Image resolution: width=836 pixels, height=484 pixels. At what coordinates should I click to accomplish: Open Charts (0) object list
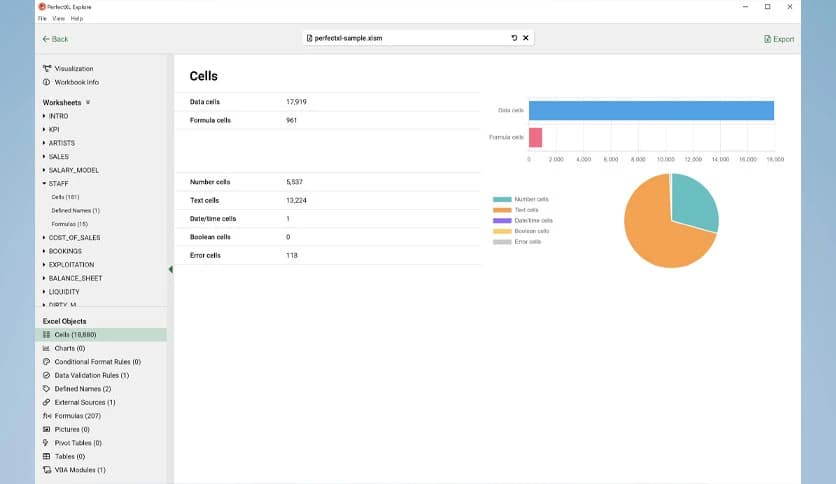(64, 348)
